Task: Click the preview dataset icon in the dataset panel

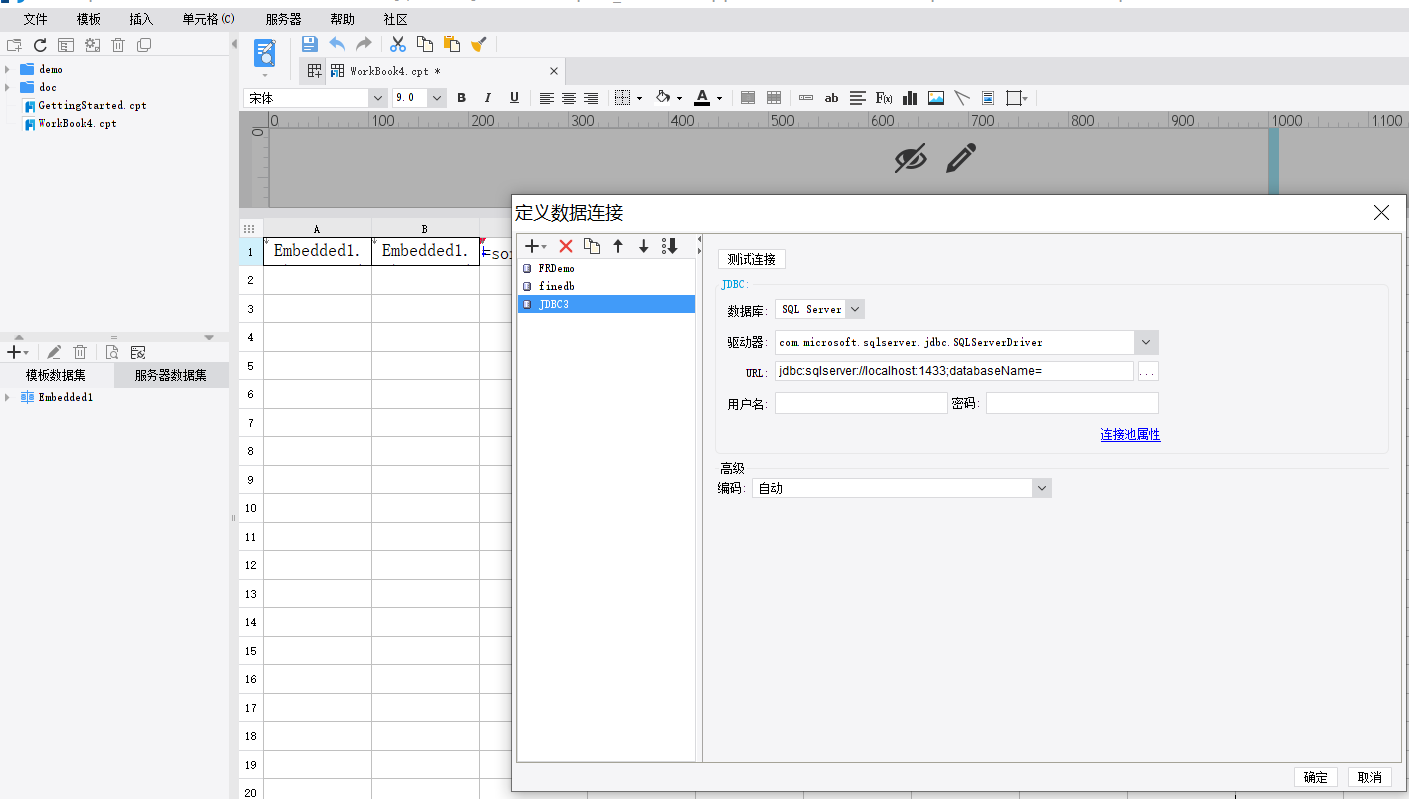Action: [112, 352]
